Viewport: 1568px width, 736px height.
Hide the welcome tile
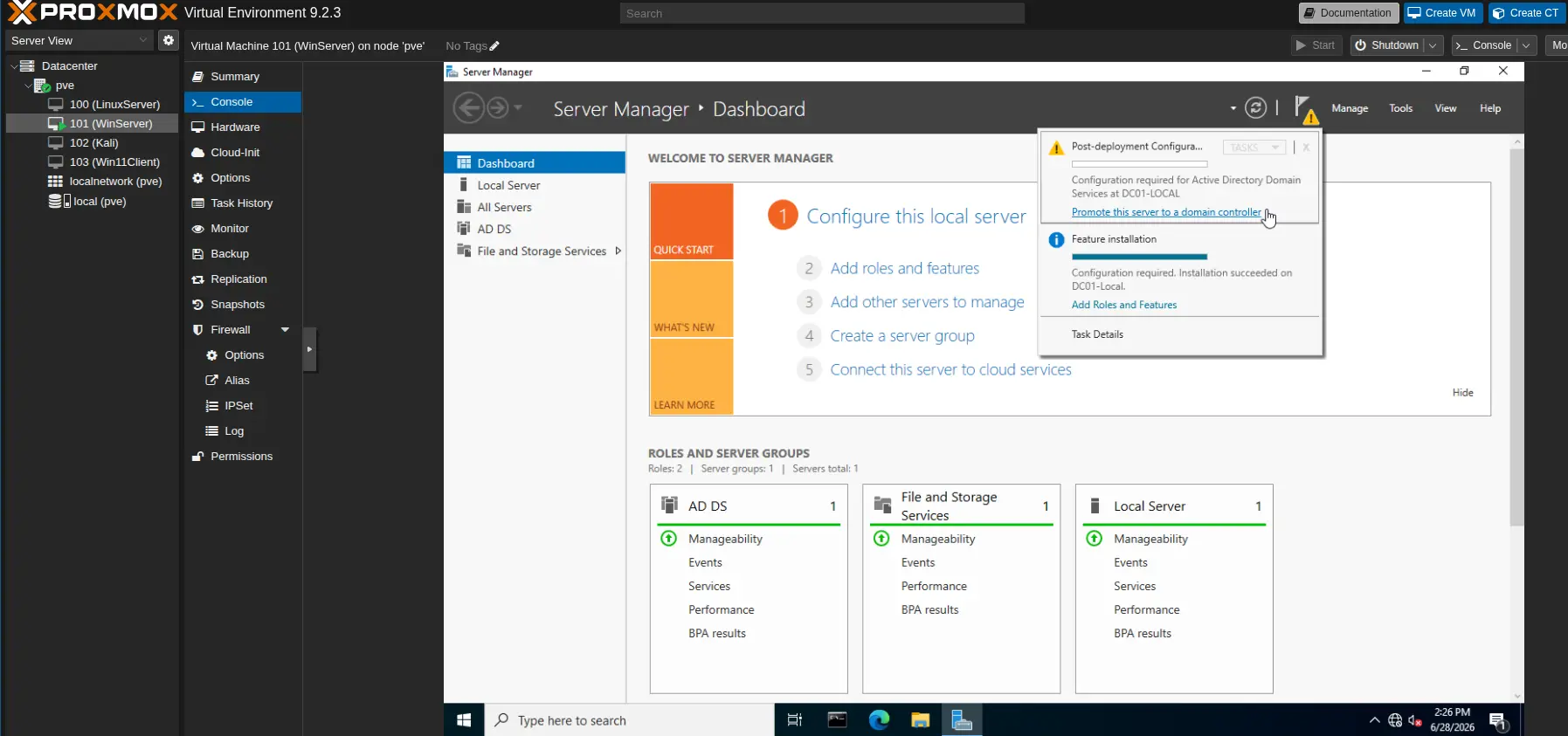click(x=1462, y=393)
